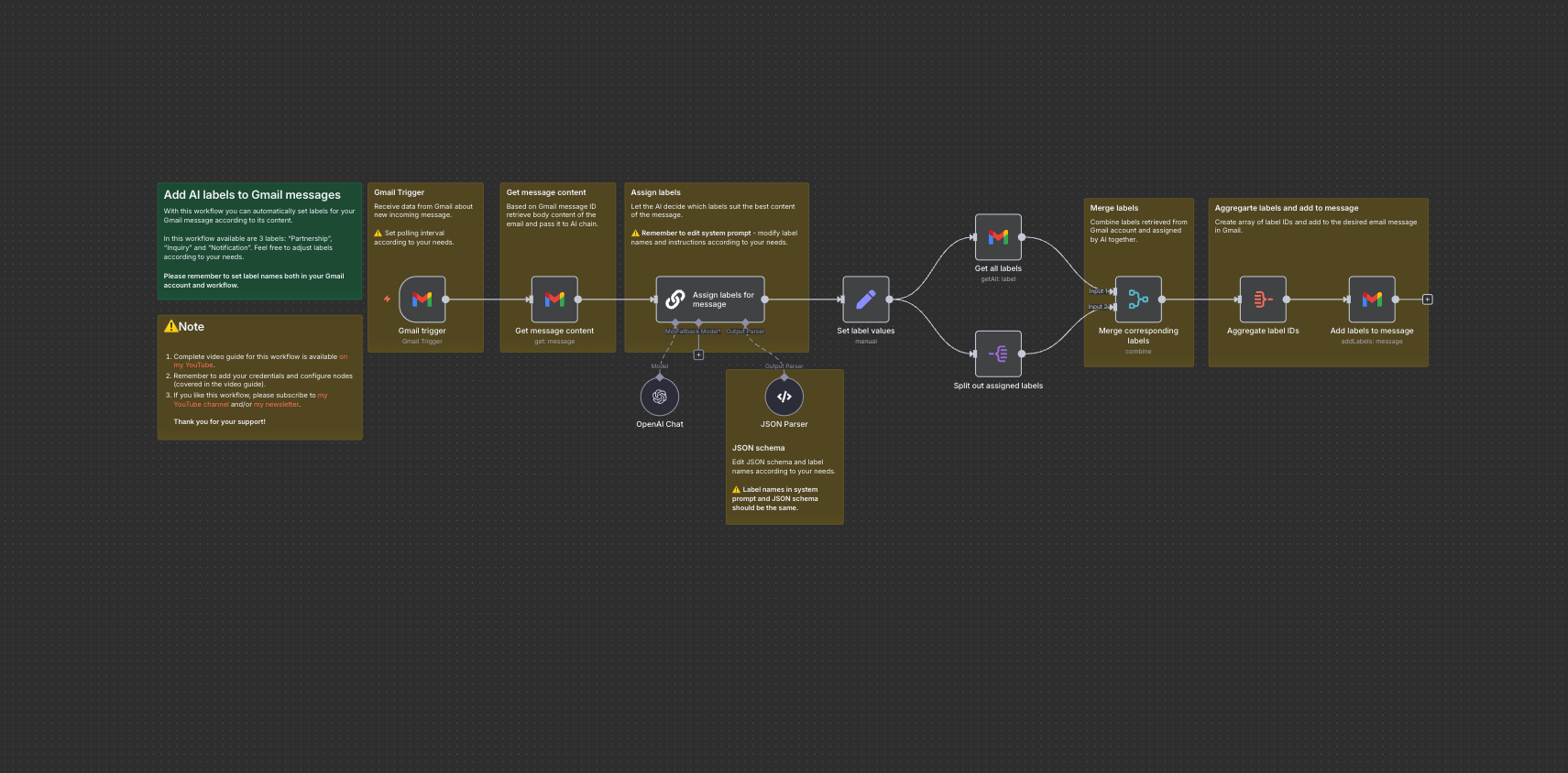Select the OpenAI Chat model node
The width and height of the screenshot is (1568, 773).
click(x=660, y=397)
